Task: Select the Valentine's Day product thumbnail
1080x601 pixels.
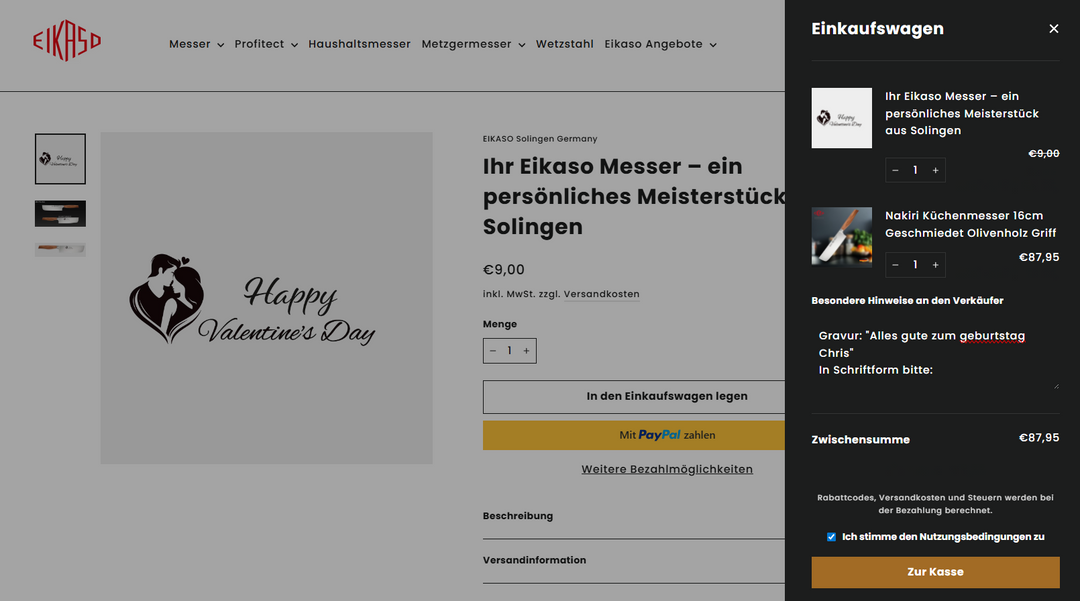Action: click(60, 159)
